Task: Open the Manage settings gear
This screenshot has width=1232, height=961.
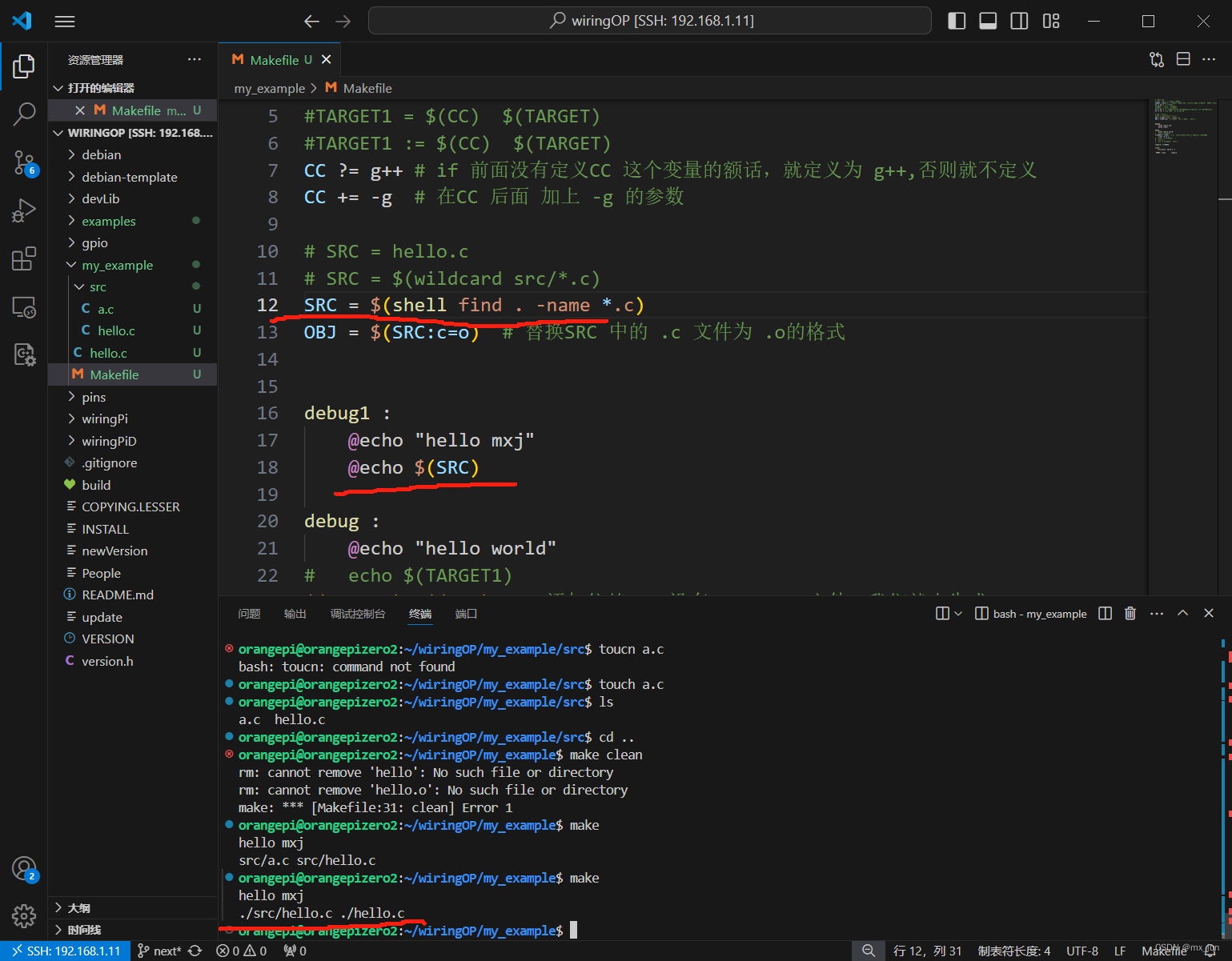Action: pyautogui.click(x=24, y=915)
